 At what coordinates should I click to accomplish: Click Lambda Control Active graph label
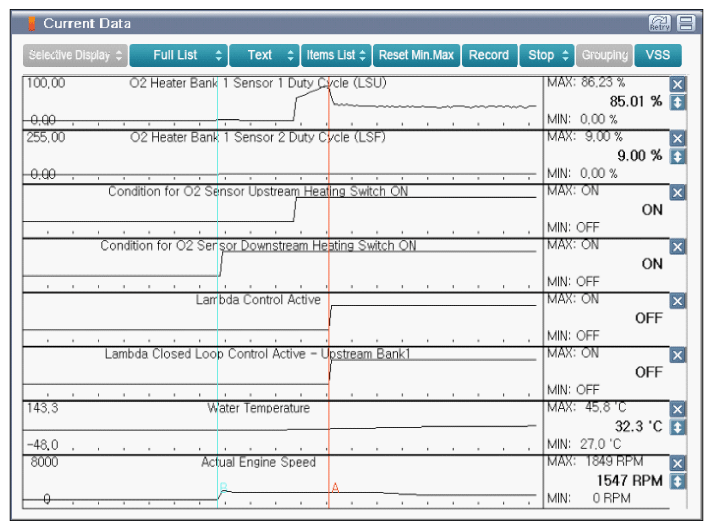tap(258, 300)
